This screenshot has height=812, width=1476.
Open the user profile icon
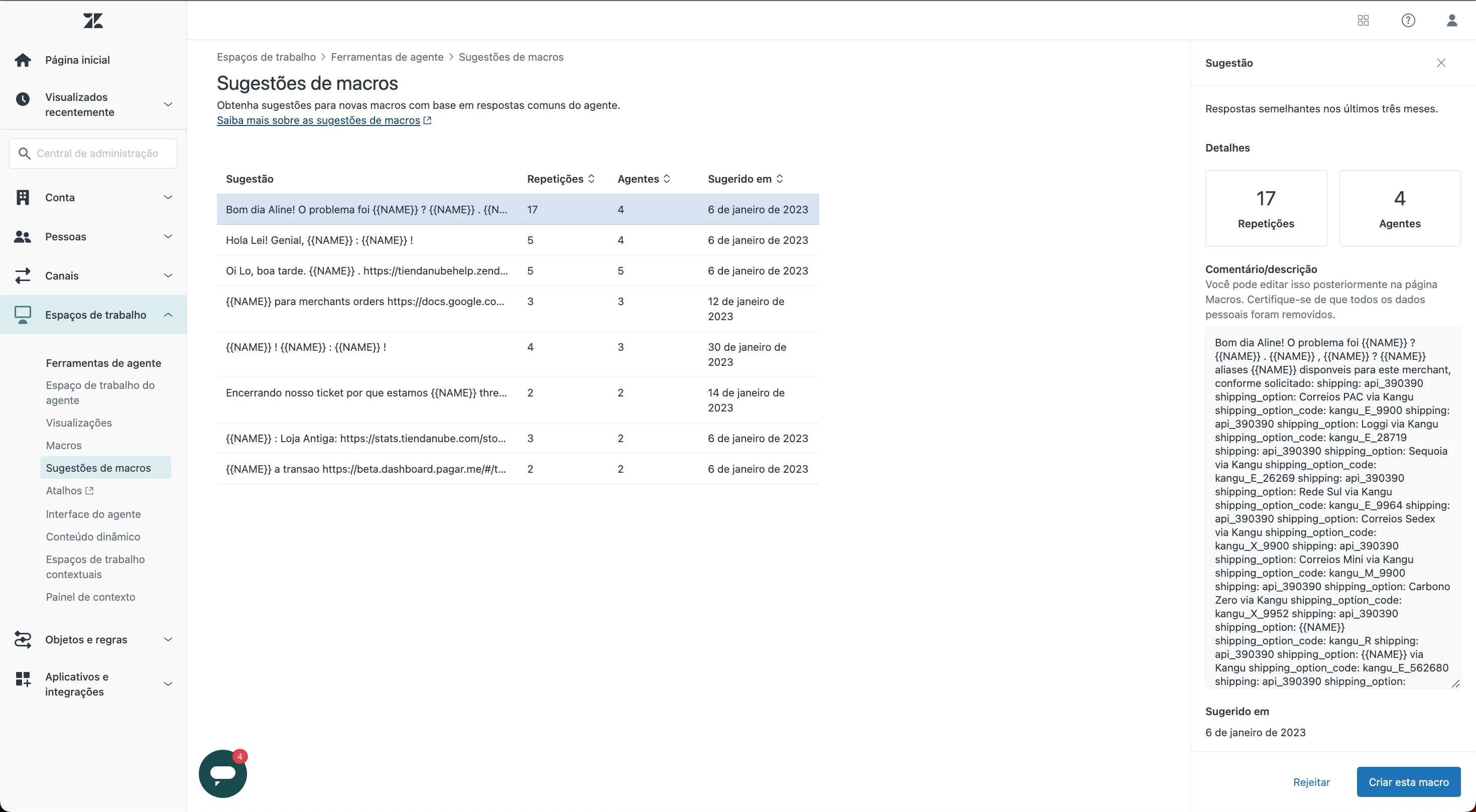pos(1451,21)
